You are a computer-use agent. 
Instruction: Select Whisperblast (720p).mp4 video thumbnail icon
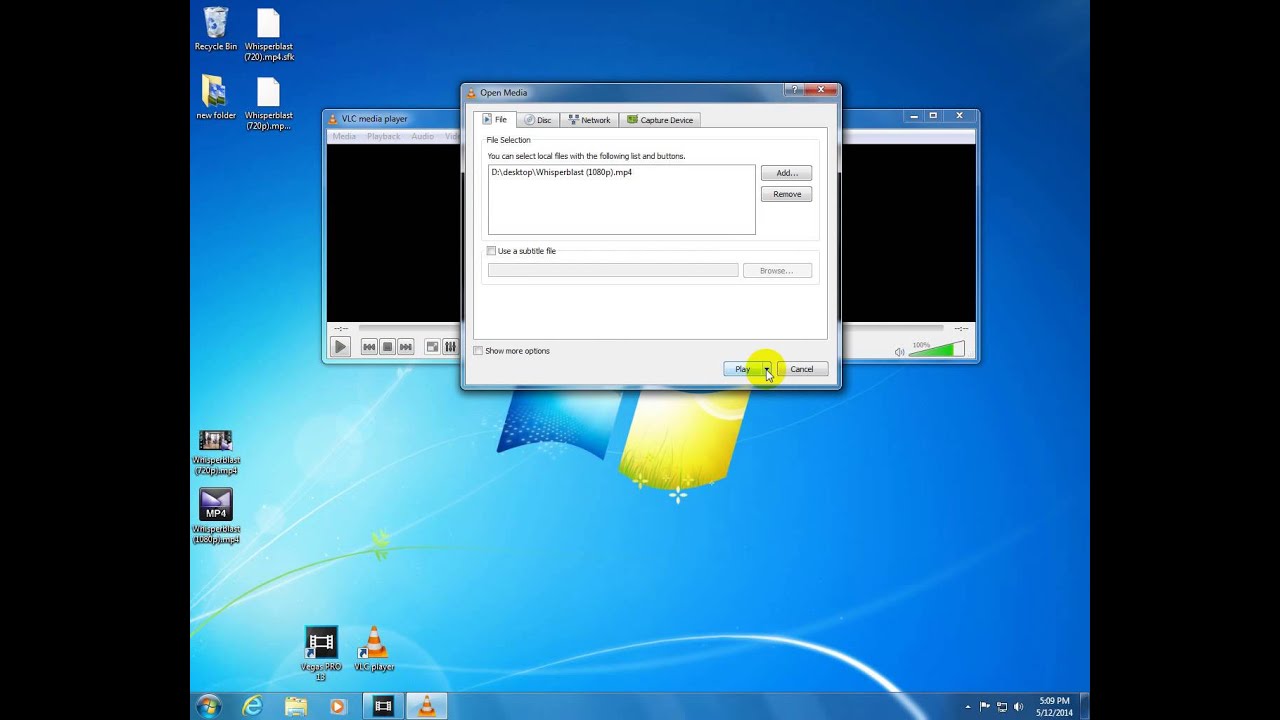click(x=216, y=453)
